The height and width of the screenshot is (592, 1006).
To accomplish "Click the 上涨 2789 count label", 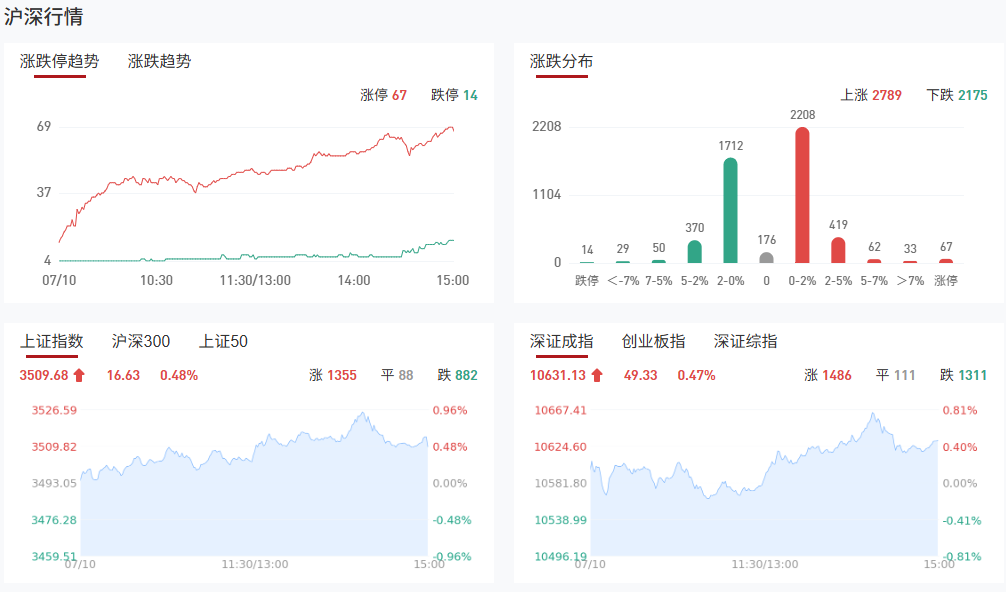I will point(871,95).
